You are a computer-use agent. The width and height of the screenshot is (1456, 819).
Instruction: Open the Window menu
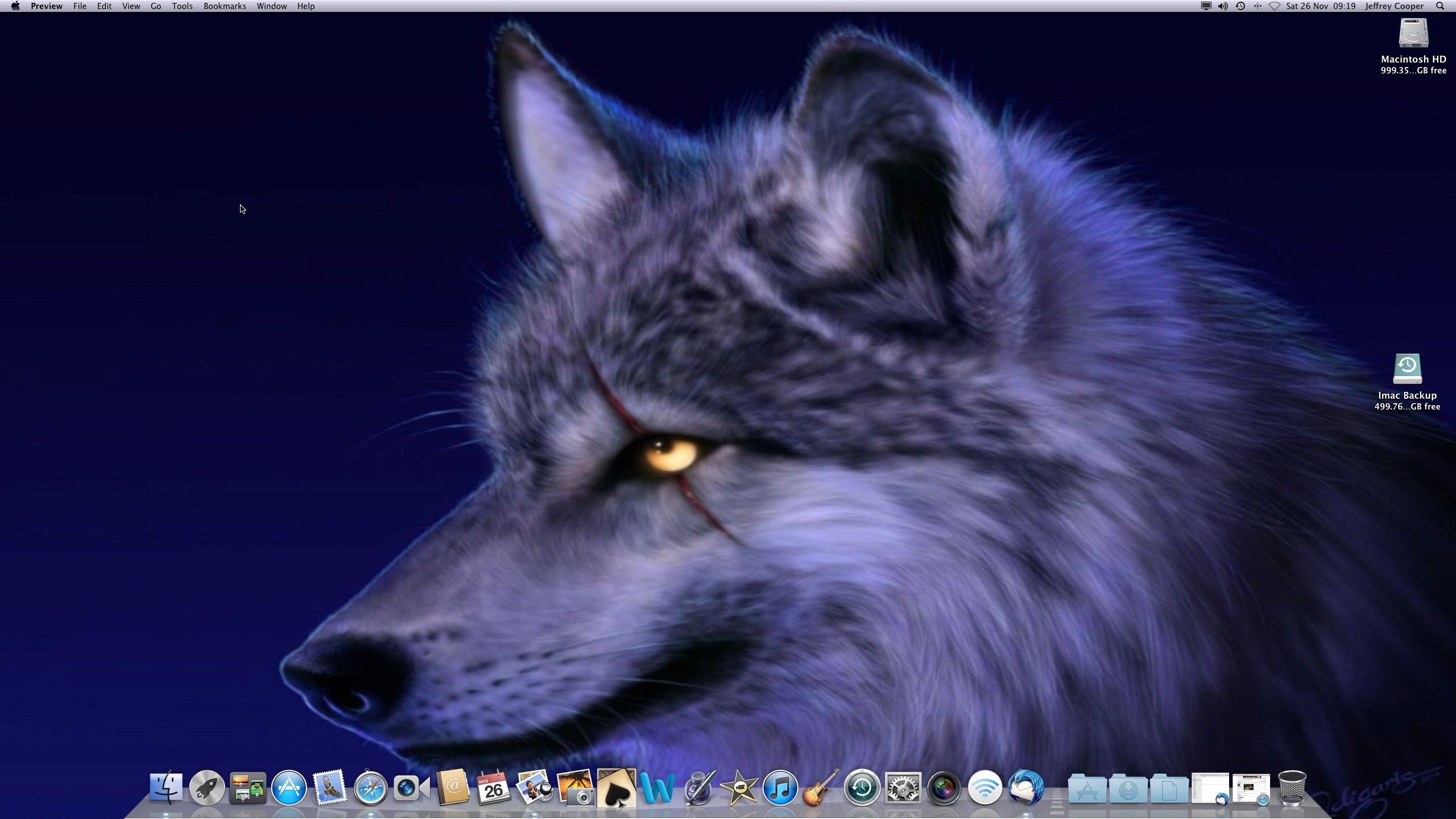[271, 6]
